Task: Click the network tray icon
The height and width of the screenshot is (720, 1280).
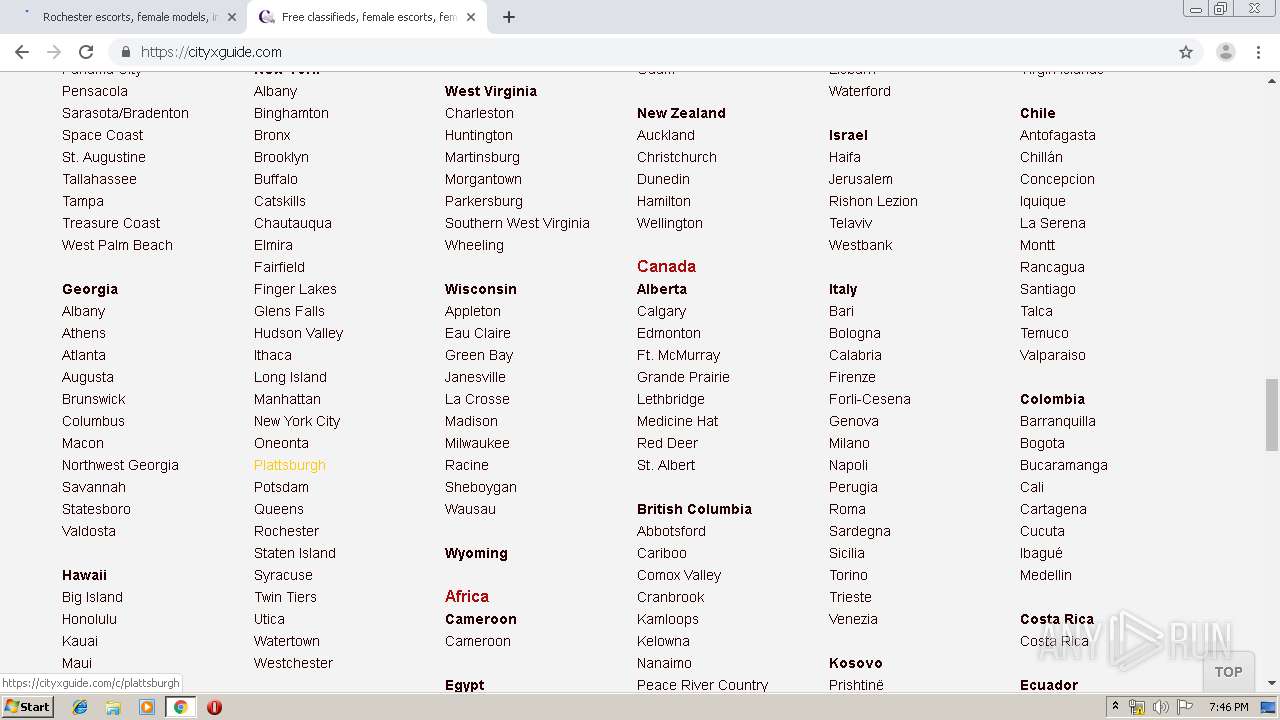Action: pos(1137,707)
